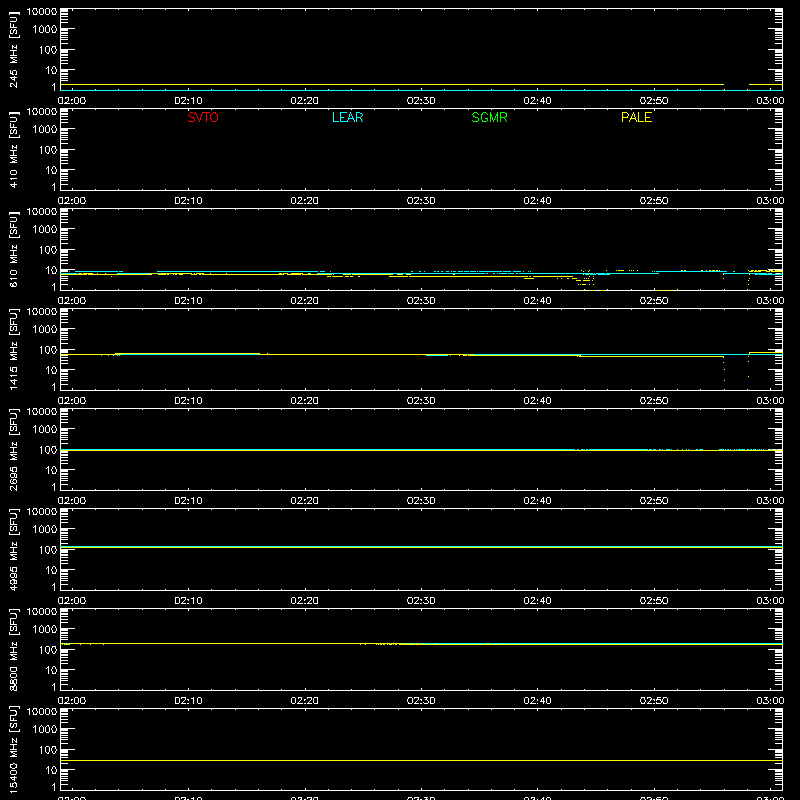Screen dimensions: 800x800
Task: Click the 1000 tick label of 4995 MHz panel
Action: tap(45, 530)
